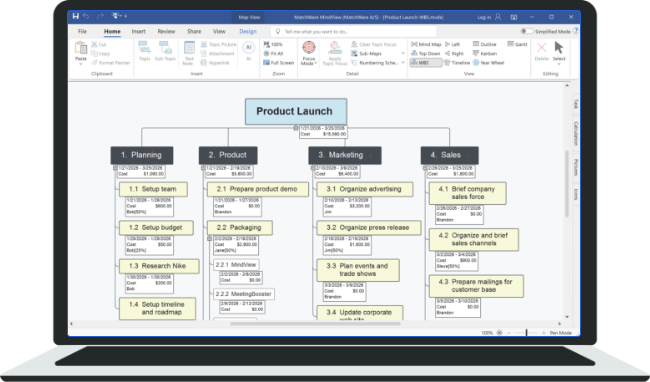Open the View ribbon tab
The width and height of the screenshot is (650, 382).
[219, 31]
